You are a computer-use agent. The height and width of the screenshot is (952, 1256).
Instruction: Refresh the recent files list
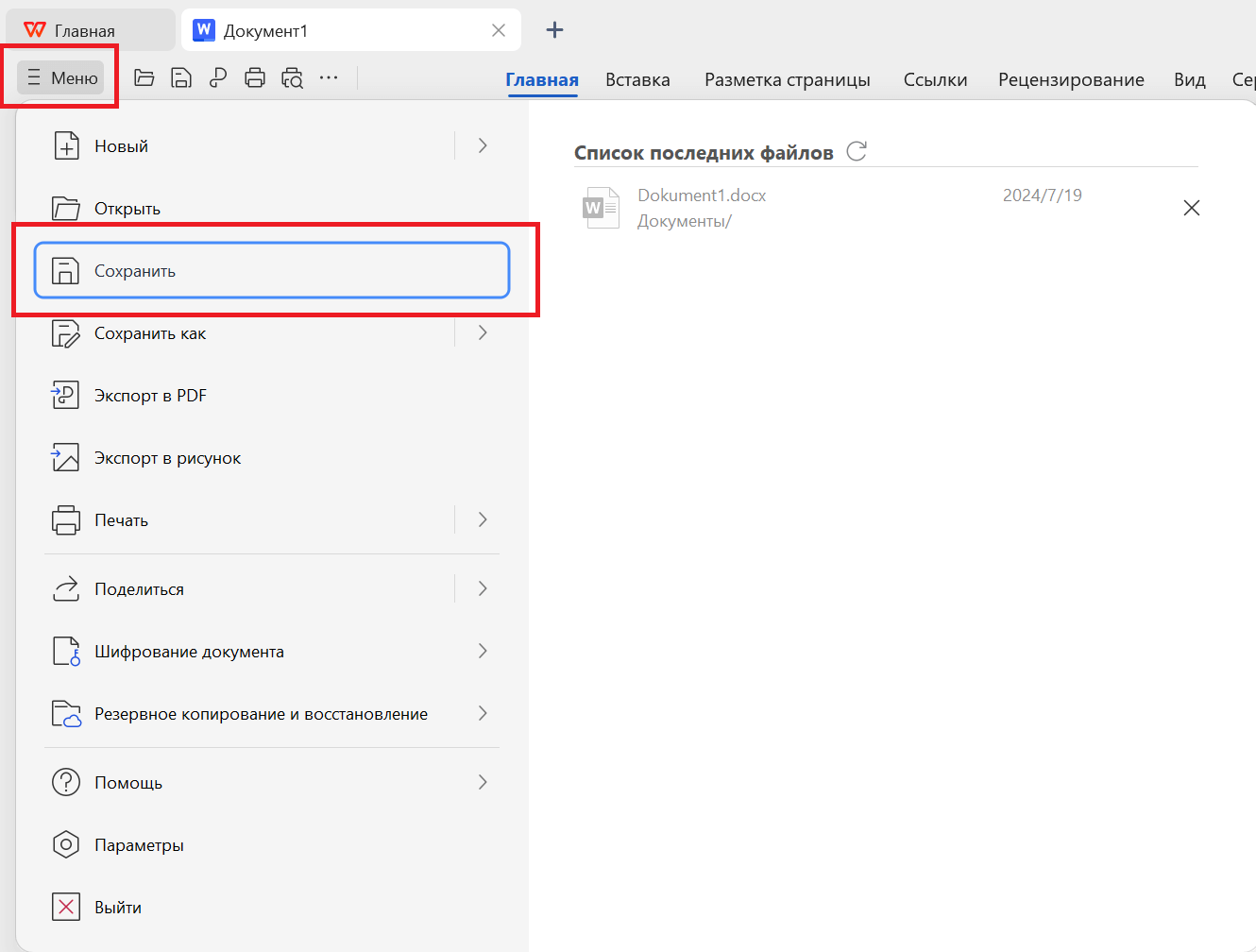pyautogui.click(x=856, y=150)
